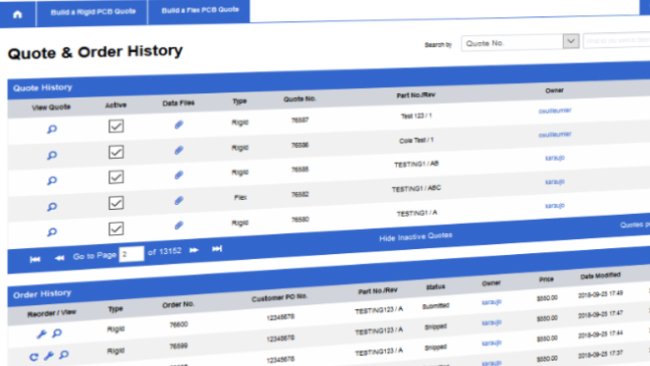Click Hide Inactive Quotes
The height and width of the screenshot is (366, 650).
[x=416, y=237]
